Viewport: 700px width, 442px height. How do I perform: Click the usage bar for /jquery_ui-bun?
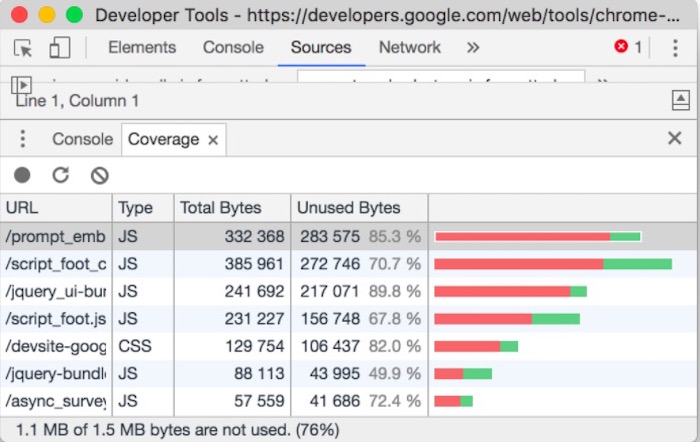[x=510, y=292]
